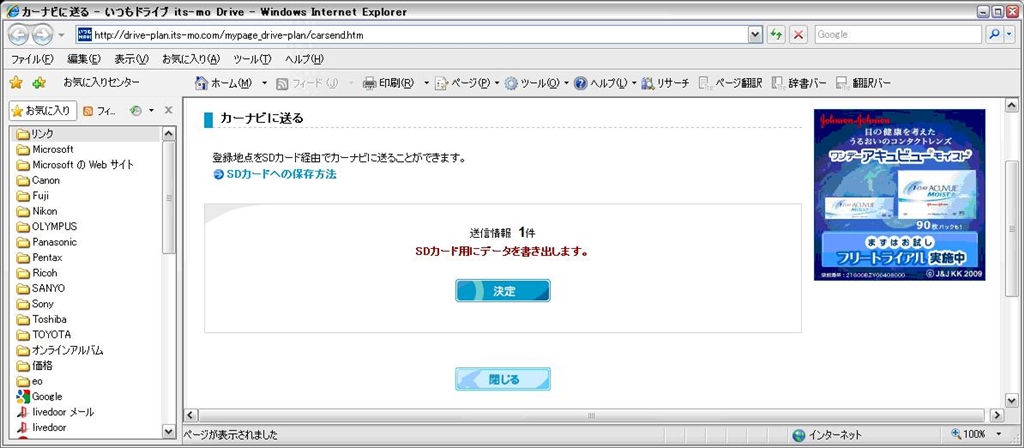Viewport: 1024px width, 448px height.
Task: Refresh the page using the green arrows icon
Action: tap(776, 35)
